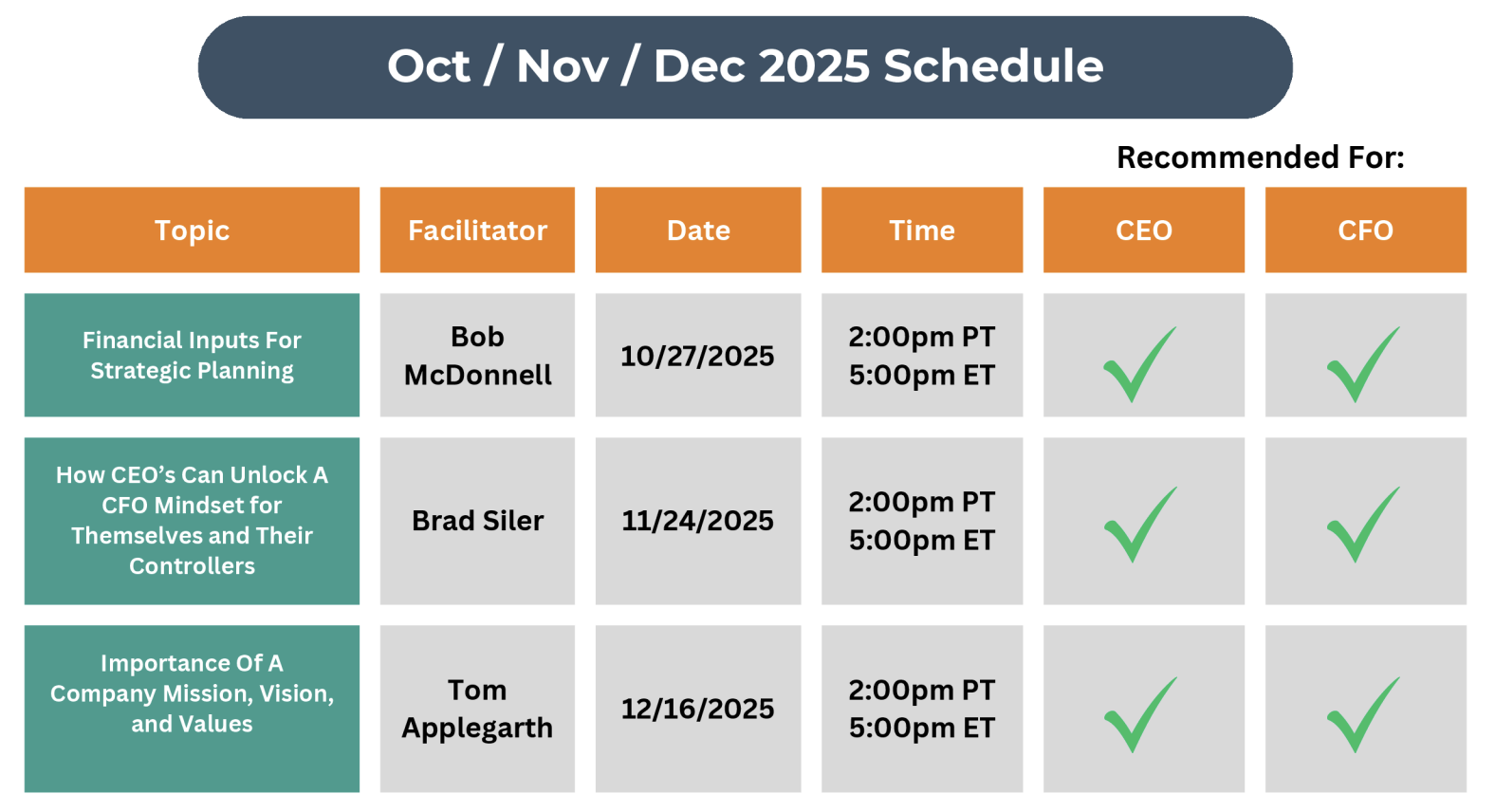Click the Oct / Nov / Dec 2025 Schedule banner
The image size is (1495, 812).
tap(745, 66)
